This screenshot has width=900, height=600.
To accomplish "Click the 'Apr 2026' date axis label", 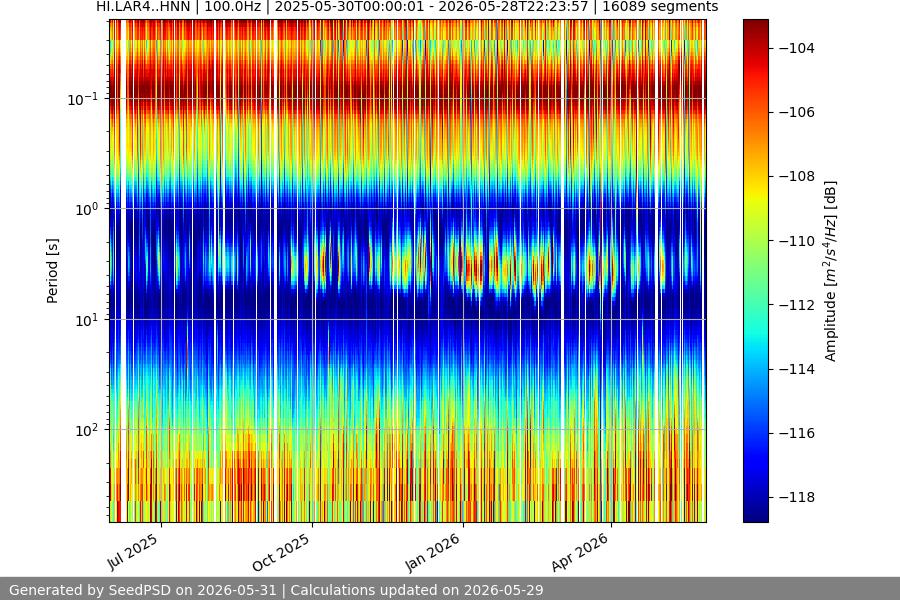I will [580, 552].
